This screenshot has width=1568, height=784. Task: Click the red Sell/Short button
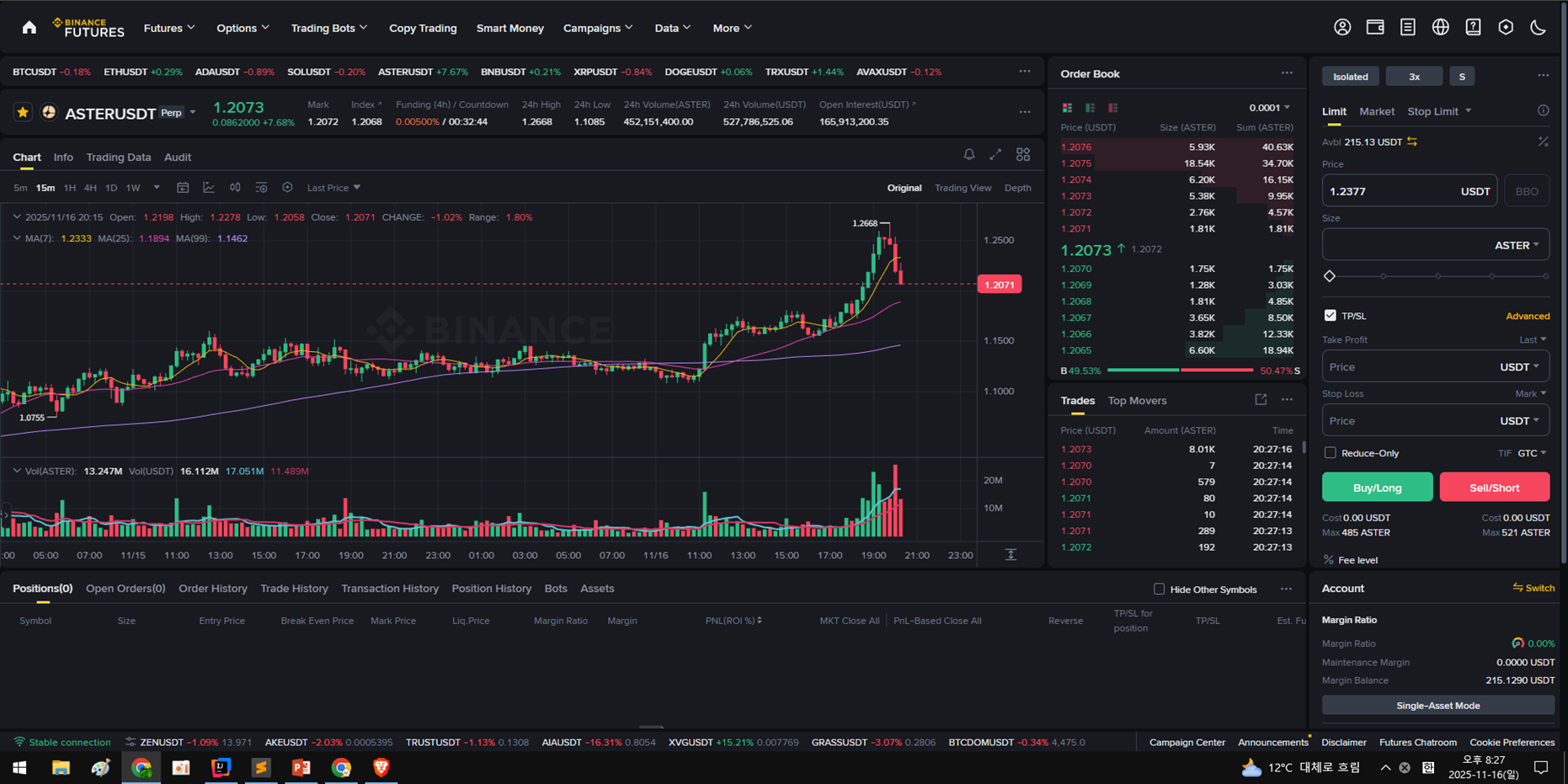(x=1494, y=488)
